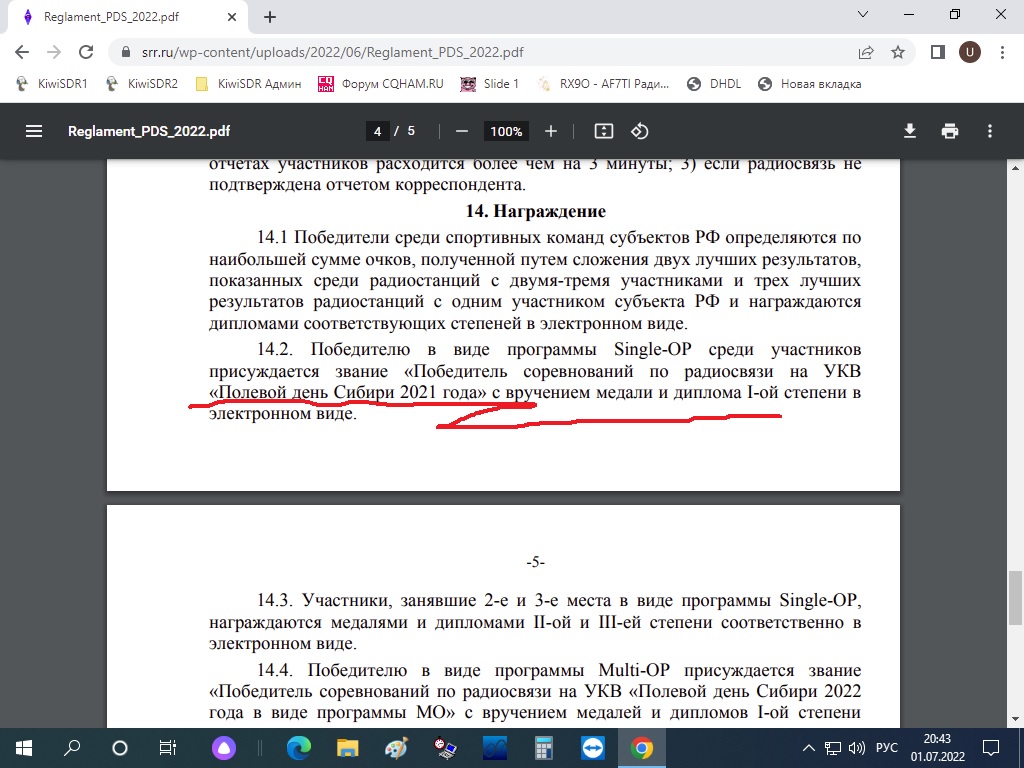
Task: Switch the РУС keyboard language indicator
Action: (887, 748)
